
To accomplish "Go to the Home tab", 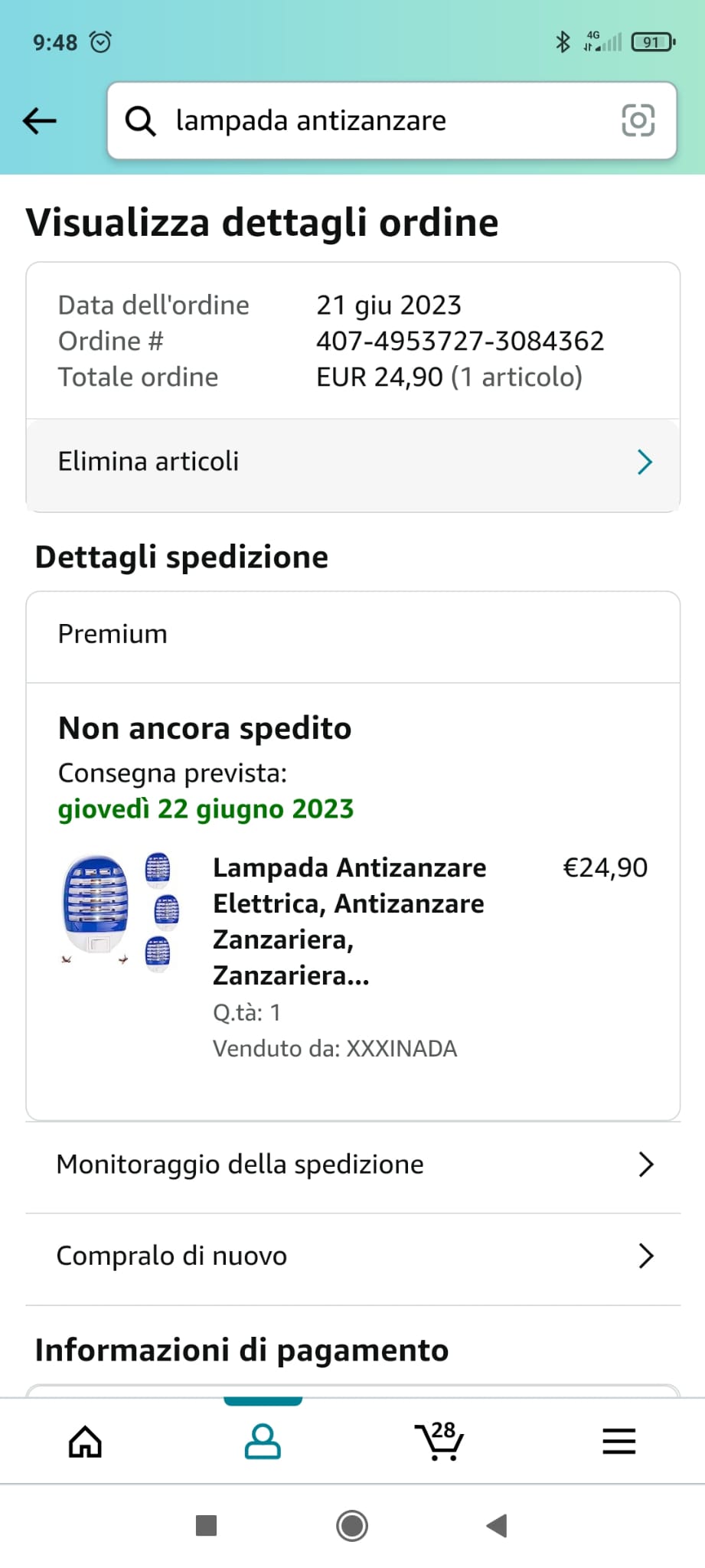I will click(85, 1442).
